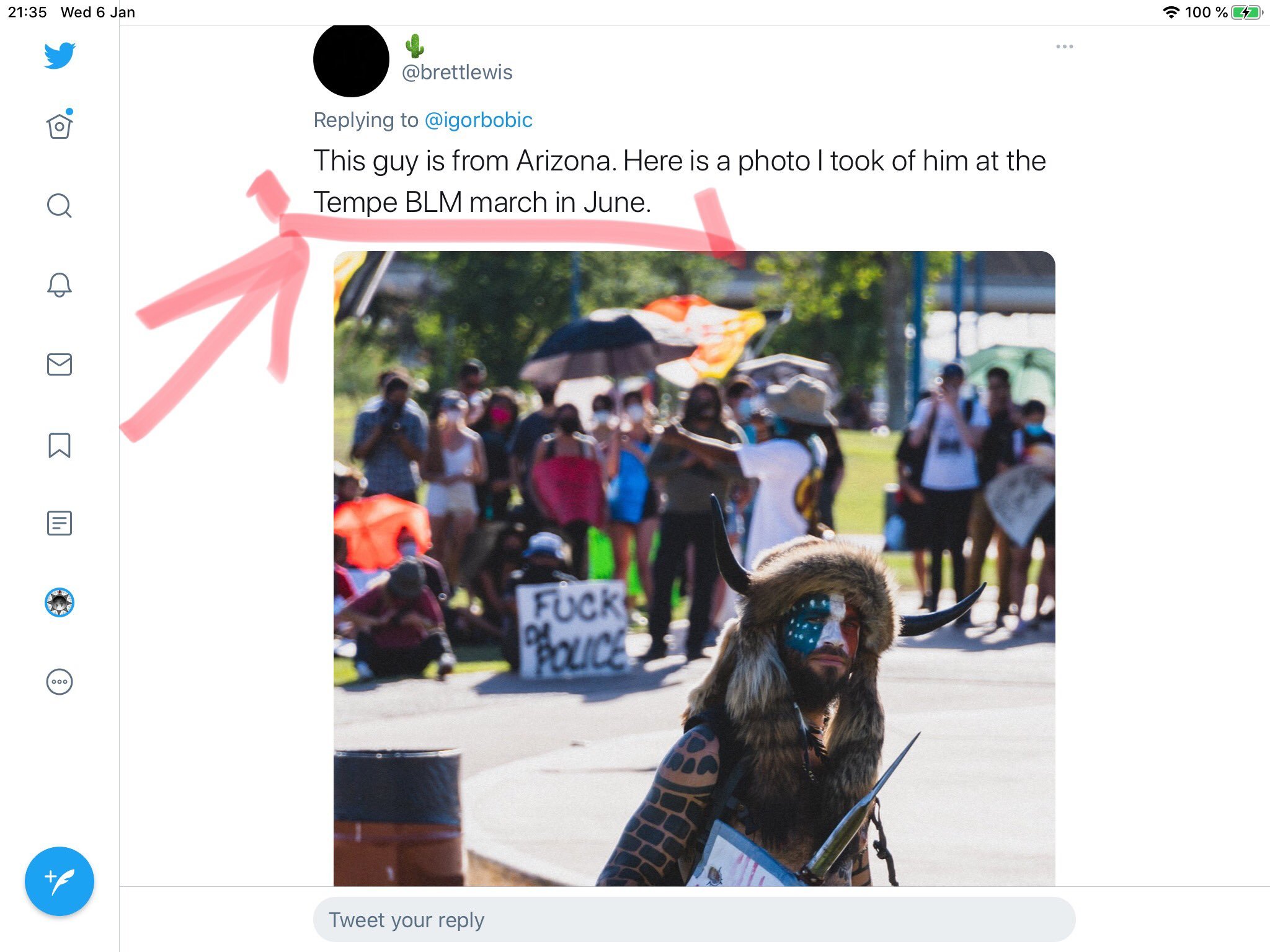
Task: Tap the battery status indicator
Action: (1246, 12)
